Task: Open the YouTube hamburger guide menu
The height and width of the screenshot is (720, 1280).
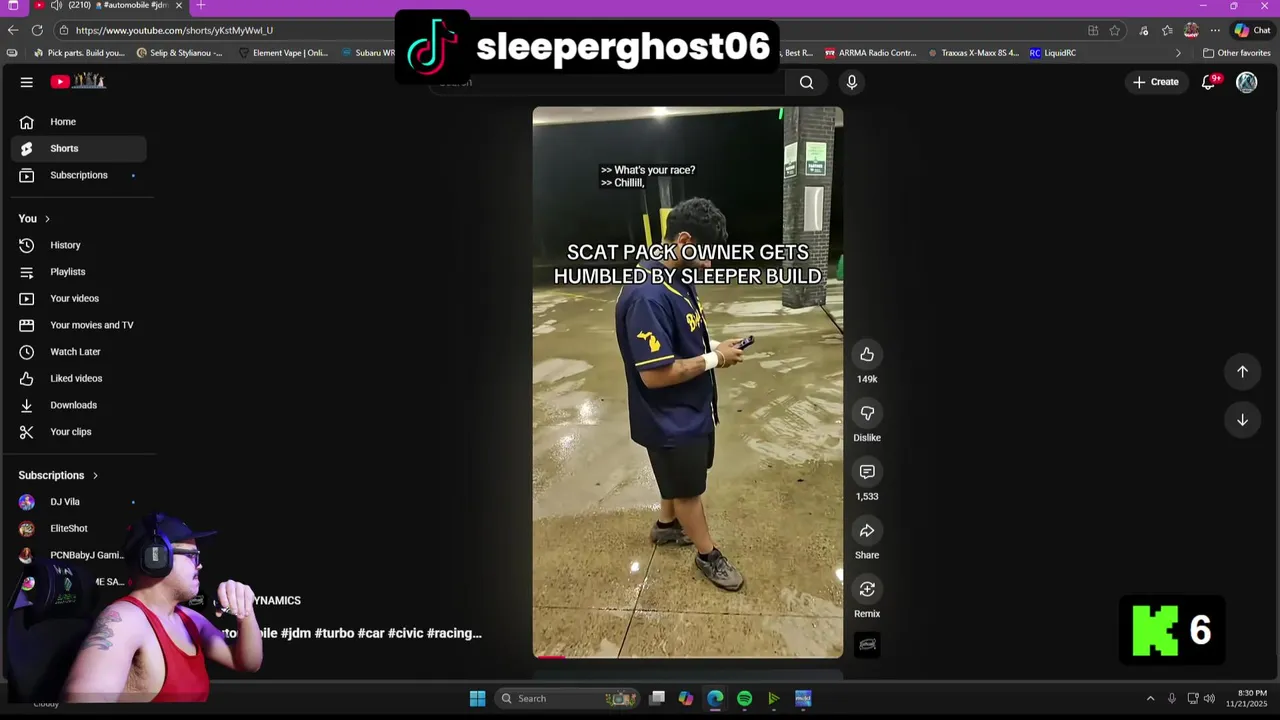Action: pos(27,82)
